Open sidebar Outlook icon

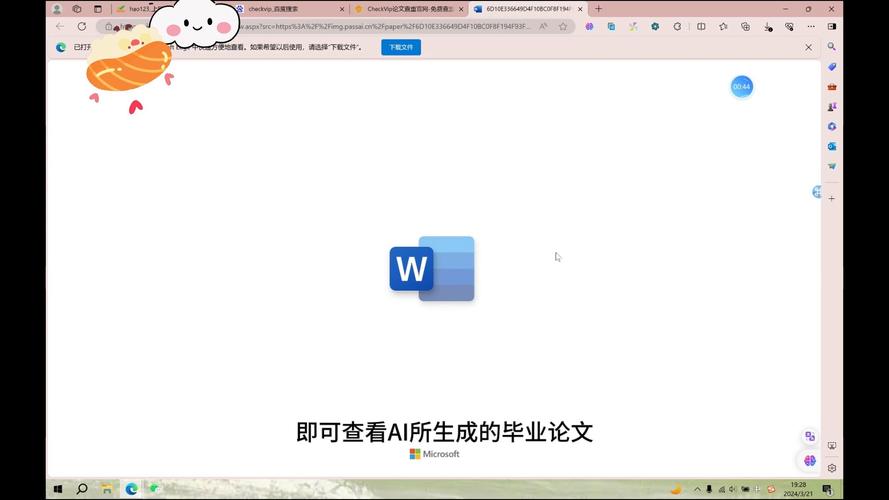tap(832, 146)
